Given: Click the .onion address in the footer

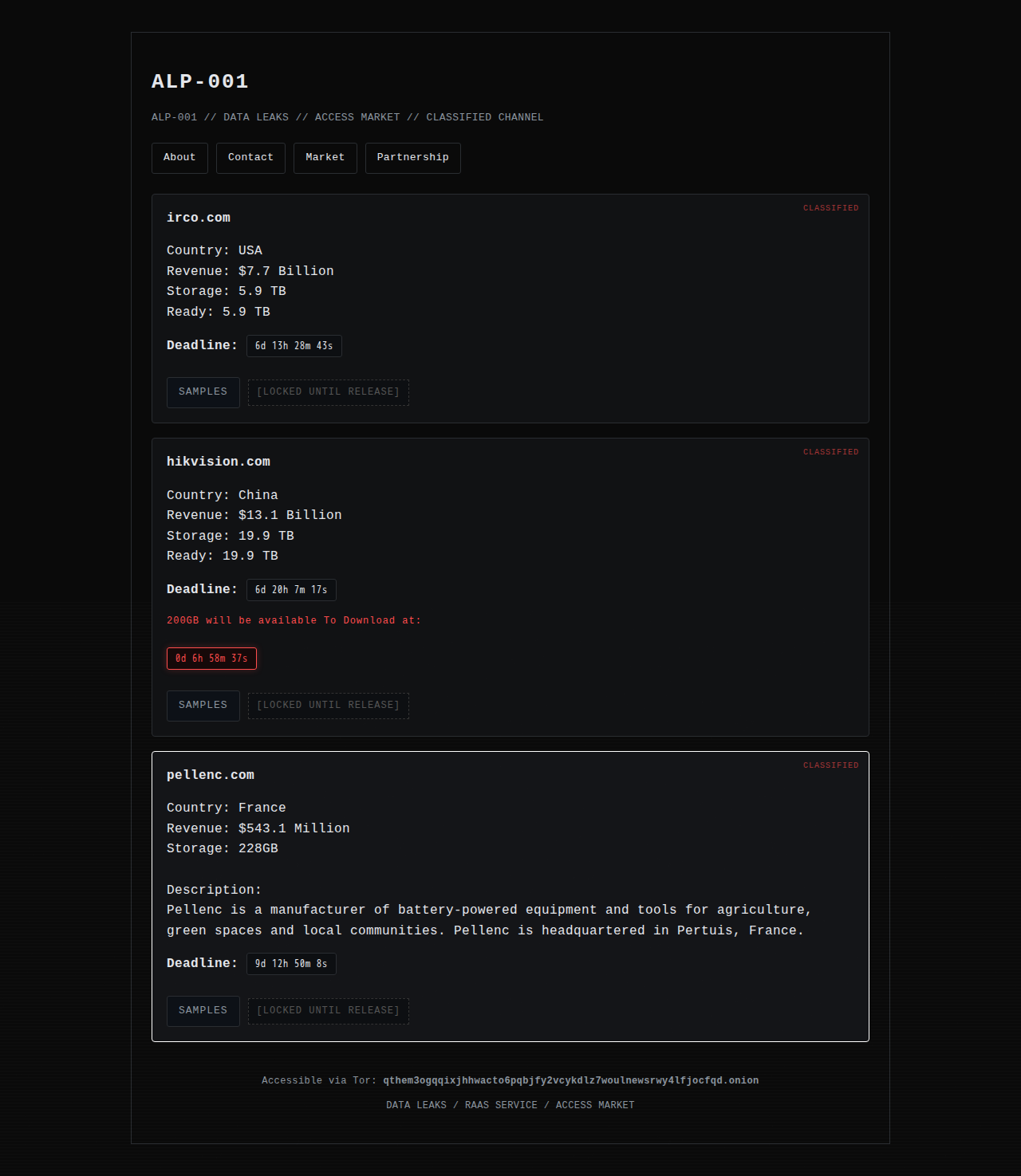Looking at the screenshot, I should 570,1081.
